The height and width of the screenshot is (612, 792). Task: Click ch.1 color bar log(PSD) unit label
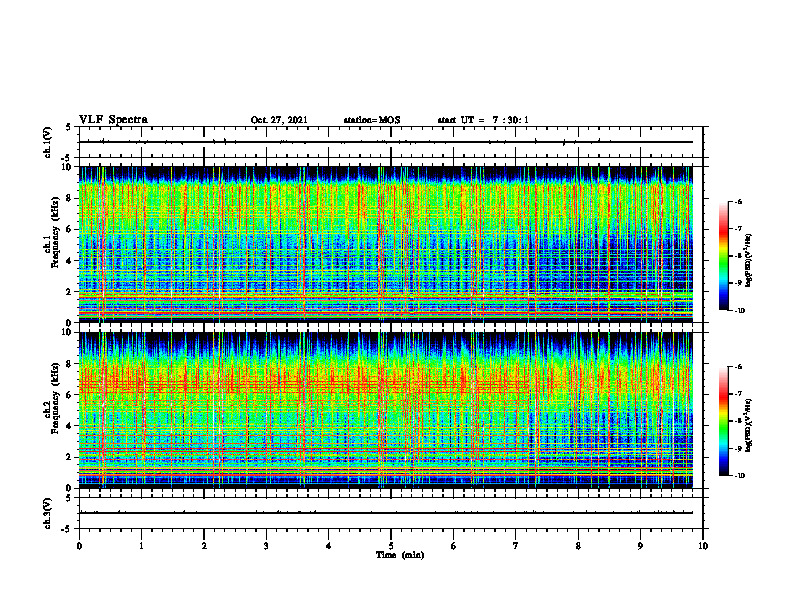click(749, 260)
